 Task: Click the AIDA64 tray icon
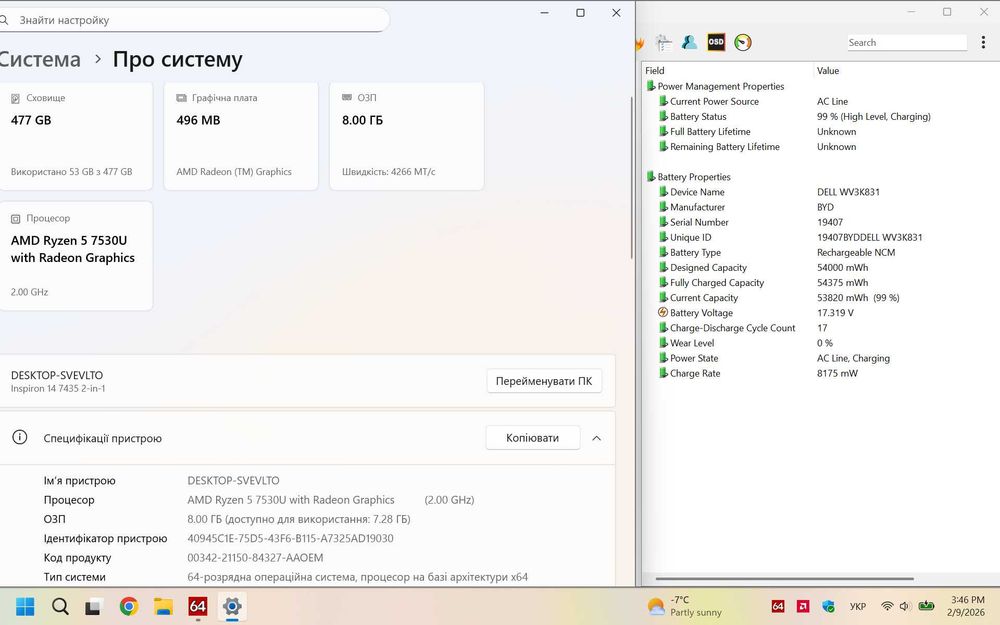click(777, 606)
